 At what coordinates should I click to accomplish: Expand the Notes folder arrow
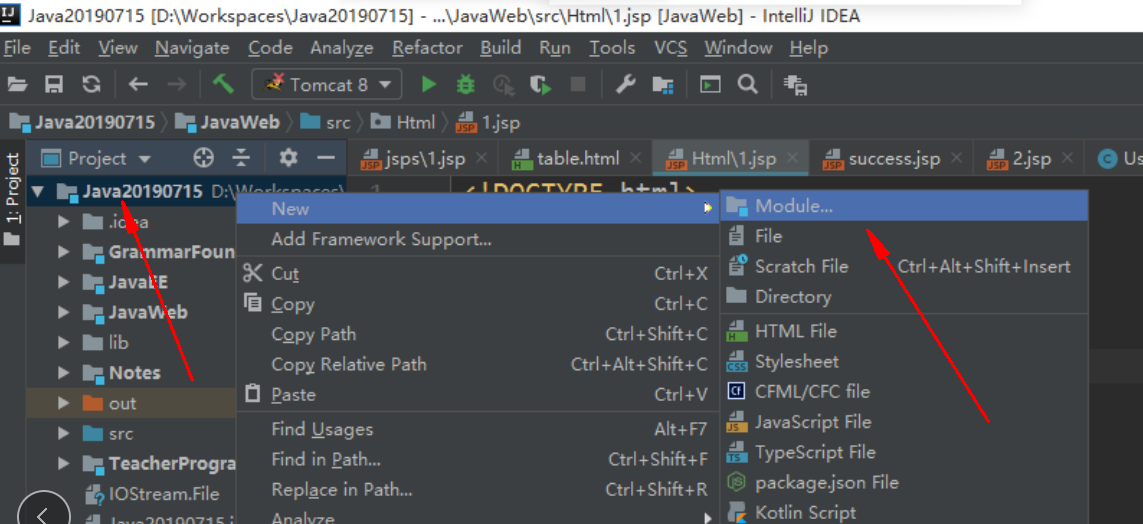tap(64, 372)
